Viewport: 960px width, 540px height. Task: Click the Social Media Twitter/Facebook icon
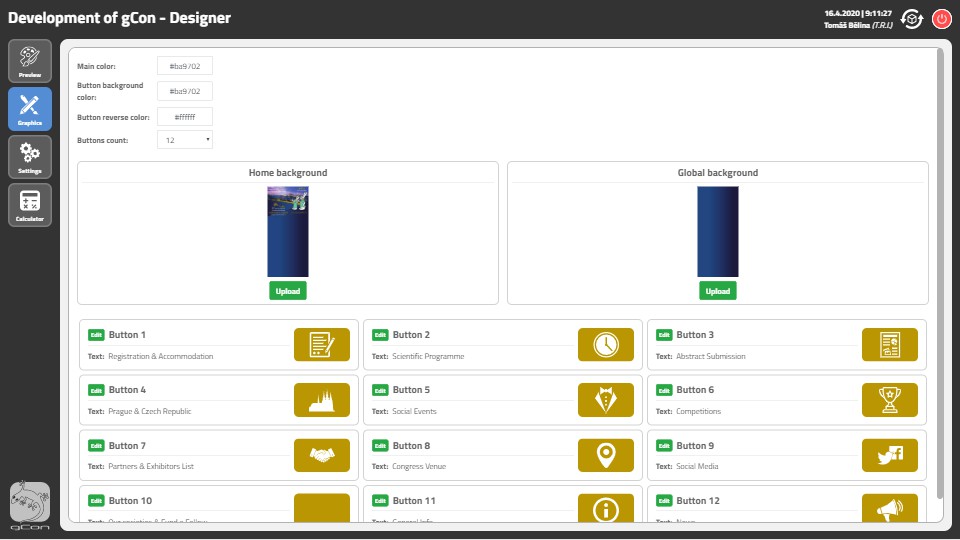889,455
